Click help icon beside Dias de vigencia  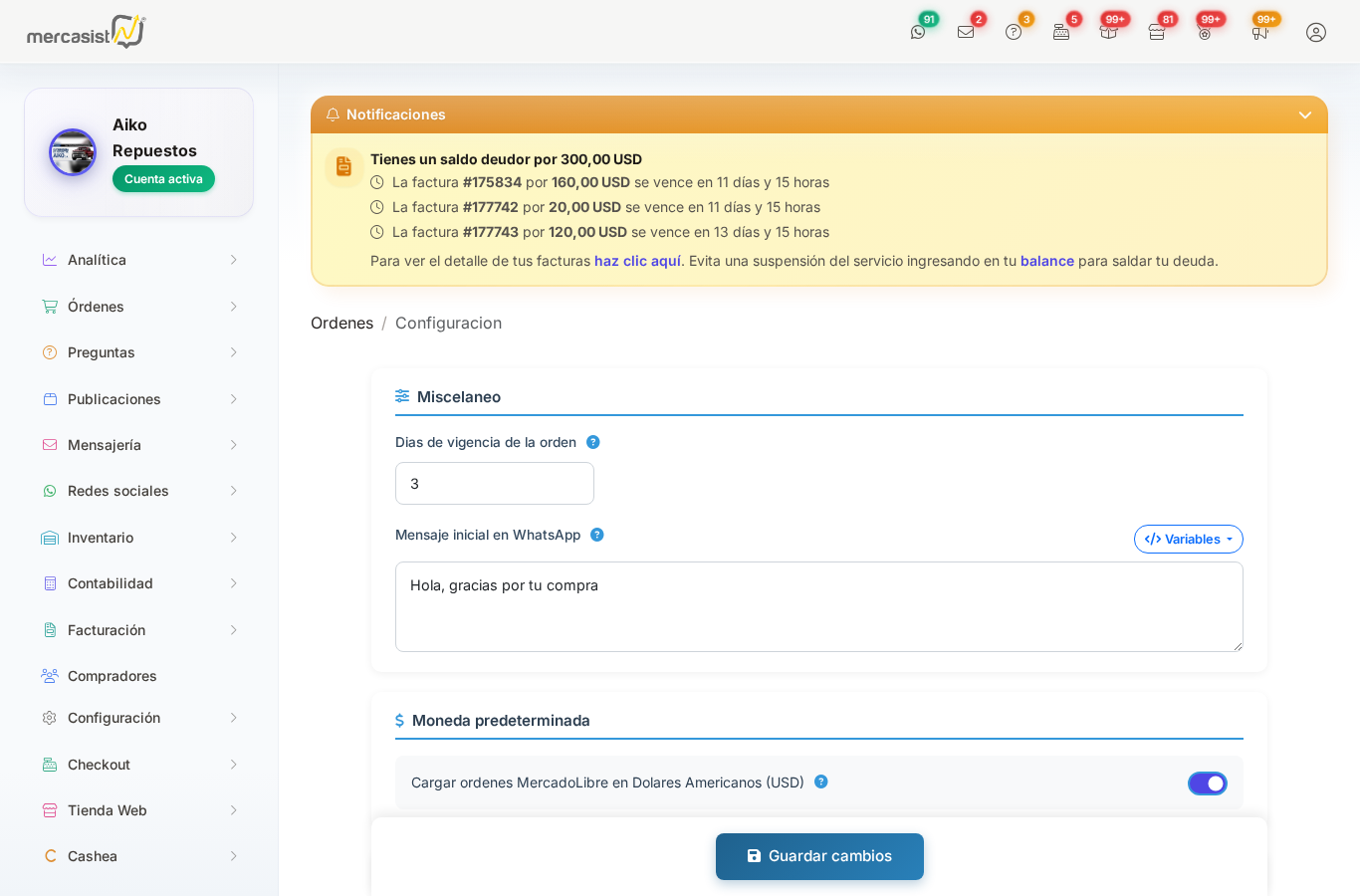pyautogui.click(x=592, y=441)
